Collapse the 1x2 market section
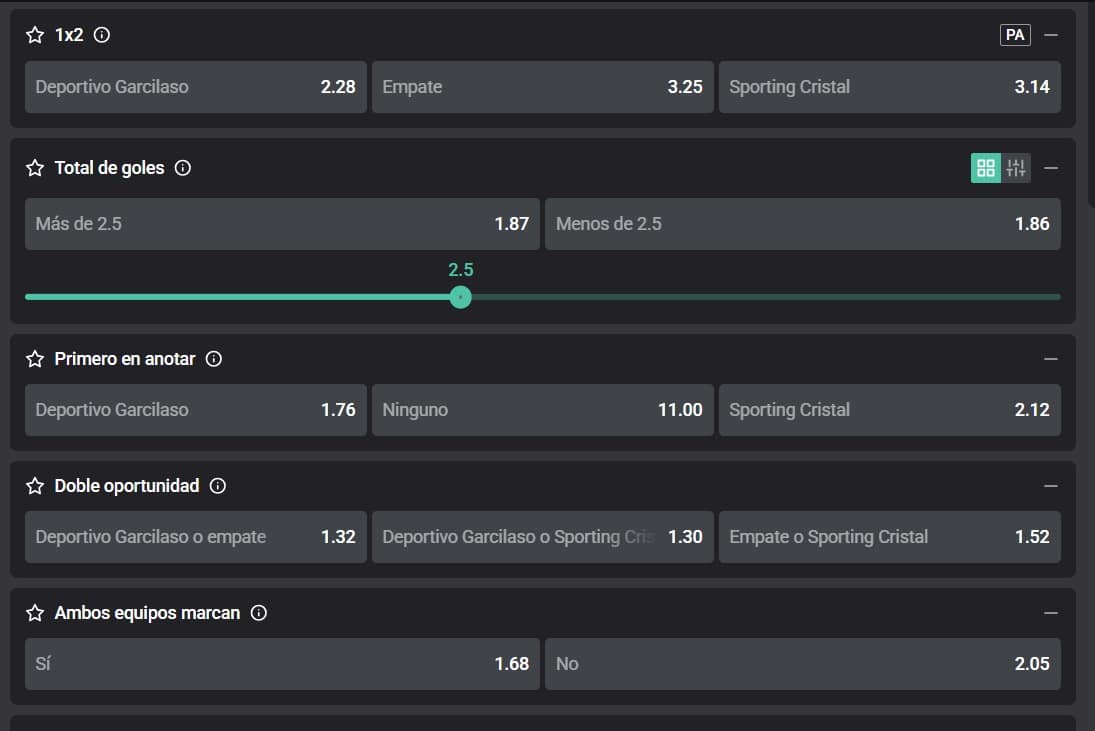The height and width of the screenshot is (731, 1095). (x=1050, y=35)
